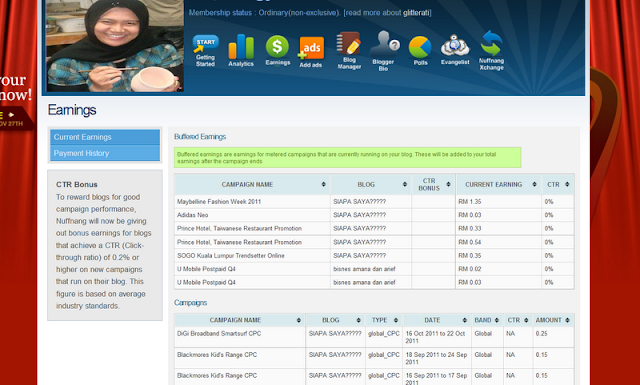Switch to Payment History tab
Viewport: 640px width, 385px height.
click(105, 153)
